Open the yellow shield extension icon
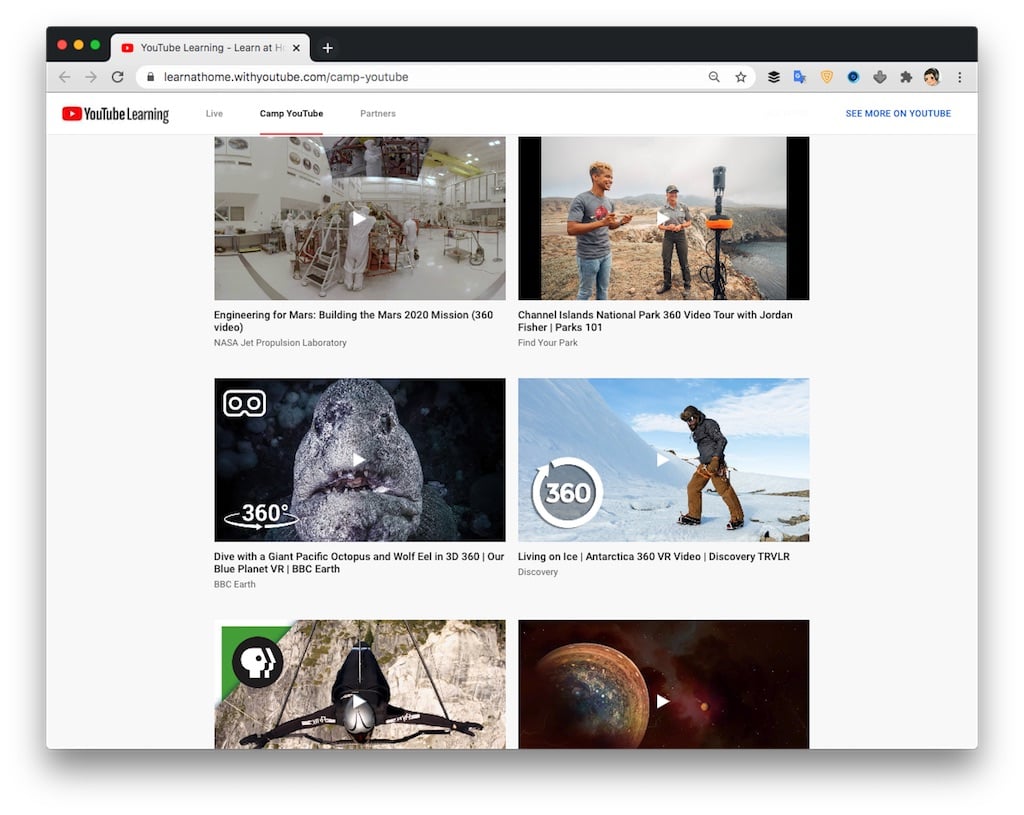Screen dimensions: 1024x815 tap(827, 77)
